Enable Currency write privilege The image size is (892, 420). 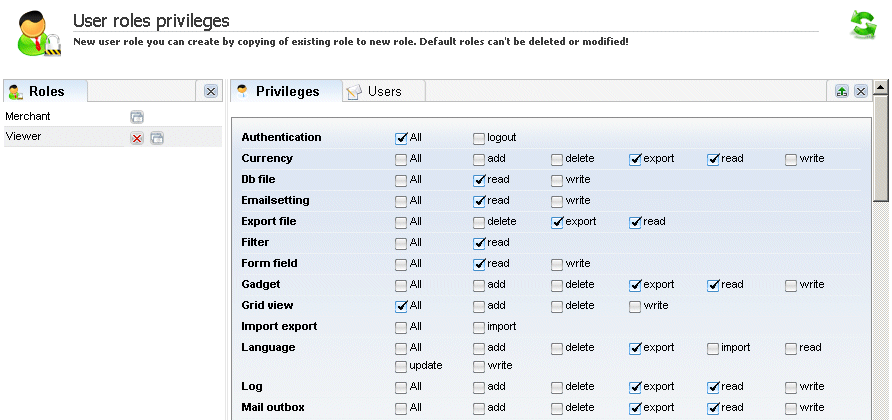[791, 159]
